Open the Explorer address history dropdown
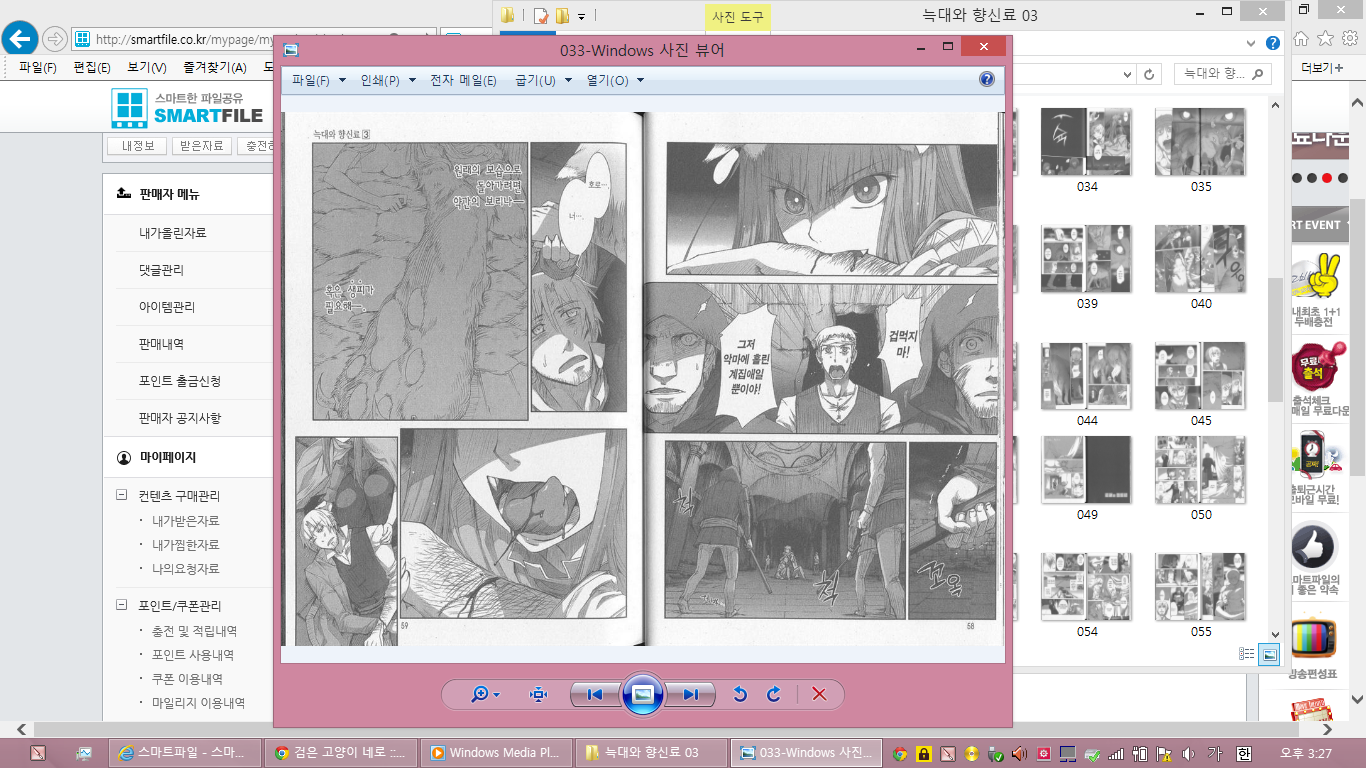1366x768 pixels. click(x=1126, y=74)
